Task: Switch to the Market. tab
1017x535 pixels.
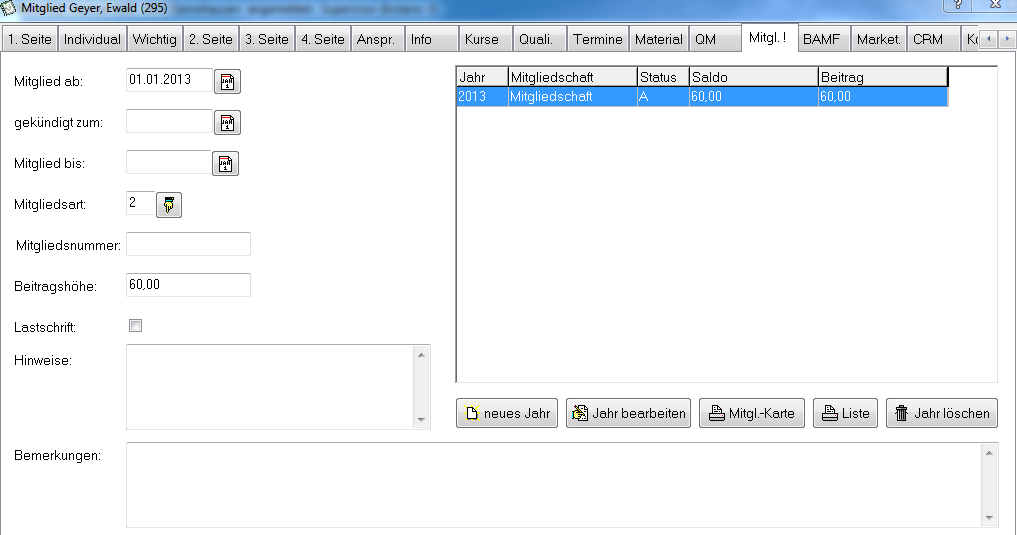Action: [x=879, y=39]
